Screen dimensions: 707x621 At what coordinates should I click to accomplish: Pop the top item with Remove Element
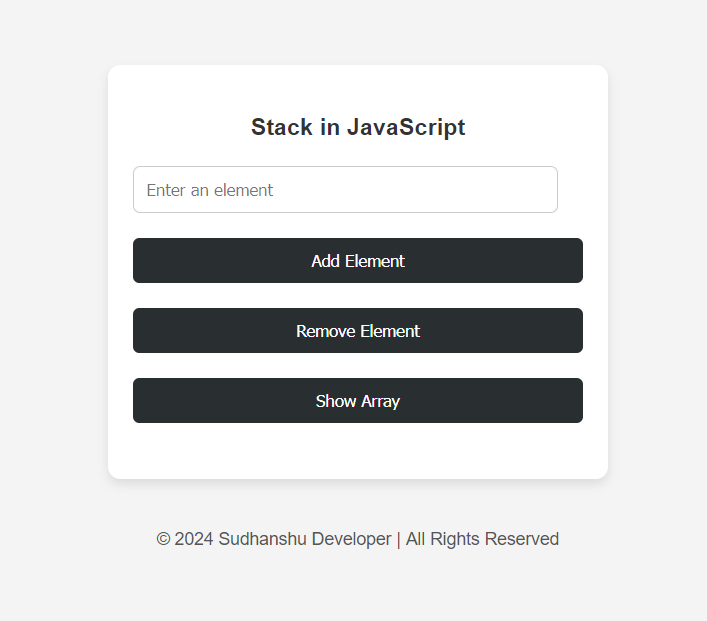point(358,331)
